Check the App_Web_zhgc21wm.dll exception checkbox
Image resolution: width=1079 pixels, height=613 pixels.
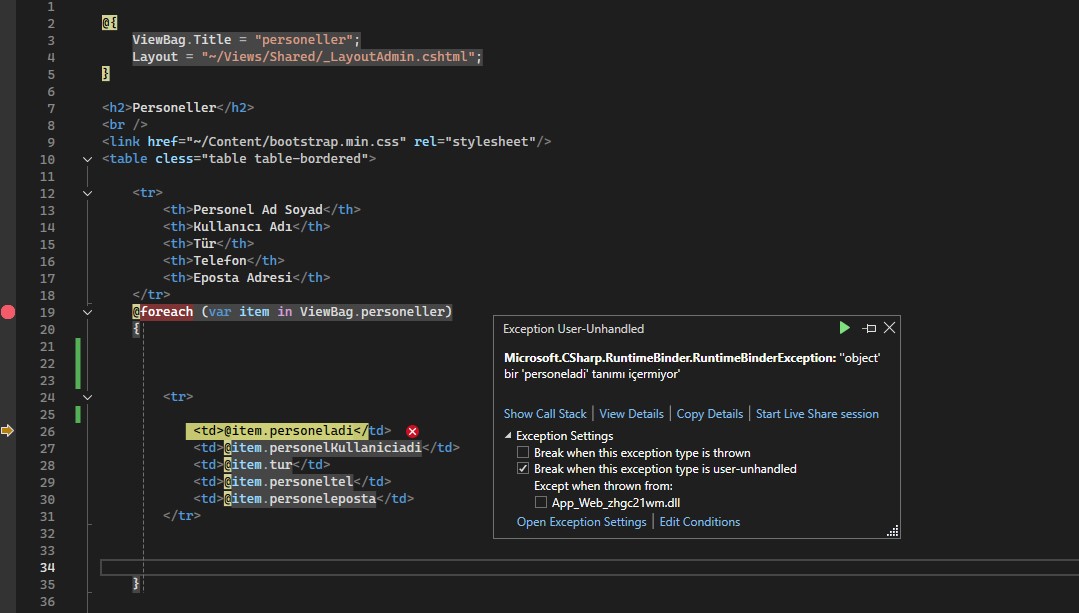click(541, 502)
